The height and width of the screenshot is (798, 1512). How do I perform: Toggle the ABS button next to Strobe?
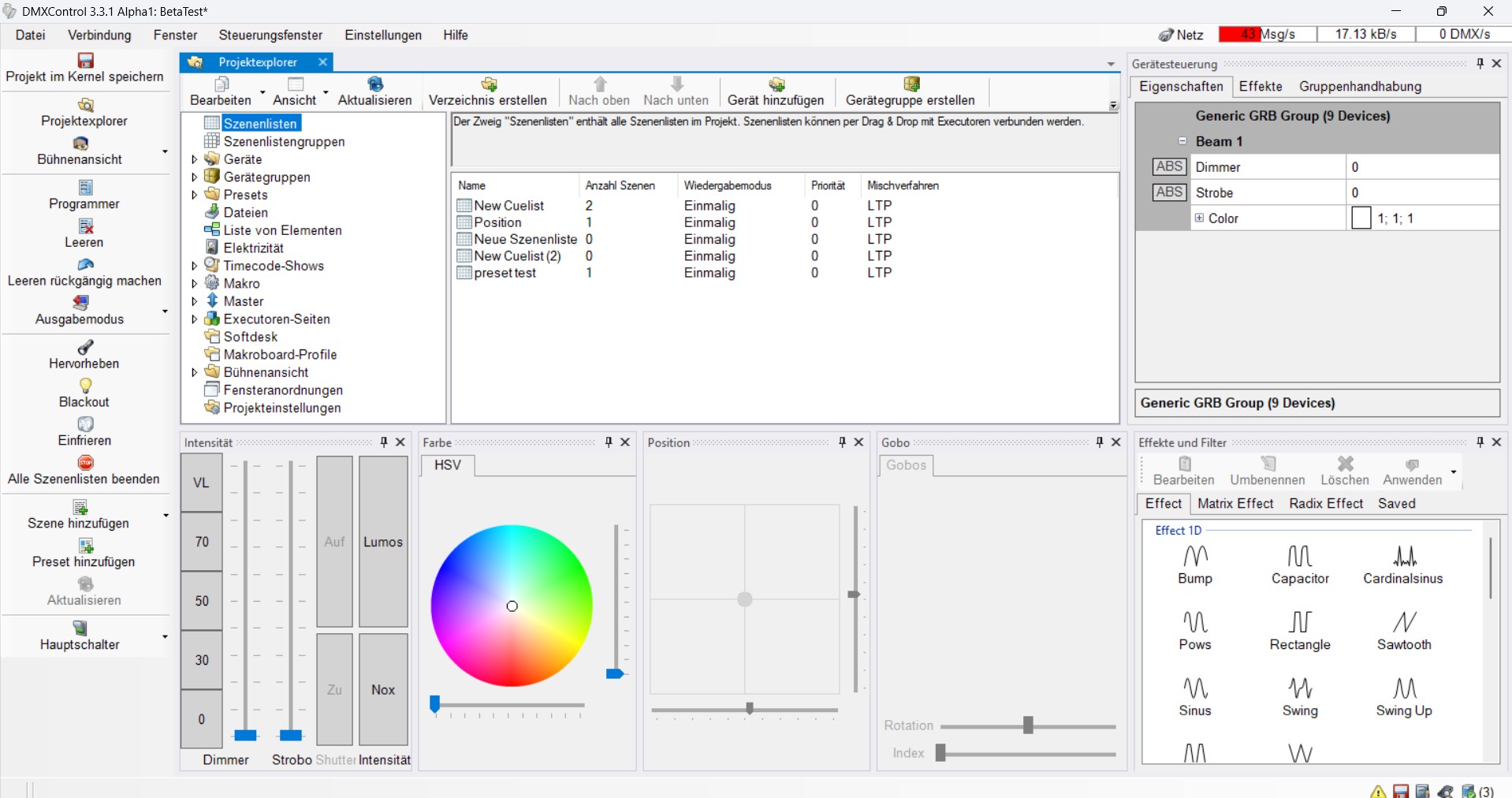coord(1168,192)
